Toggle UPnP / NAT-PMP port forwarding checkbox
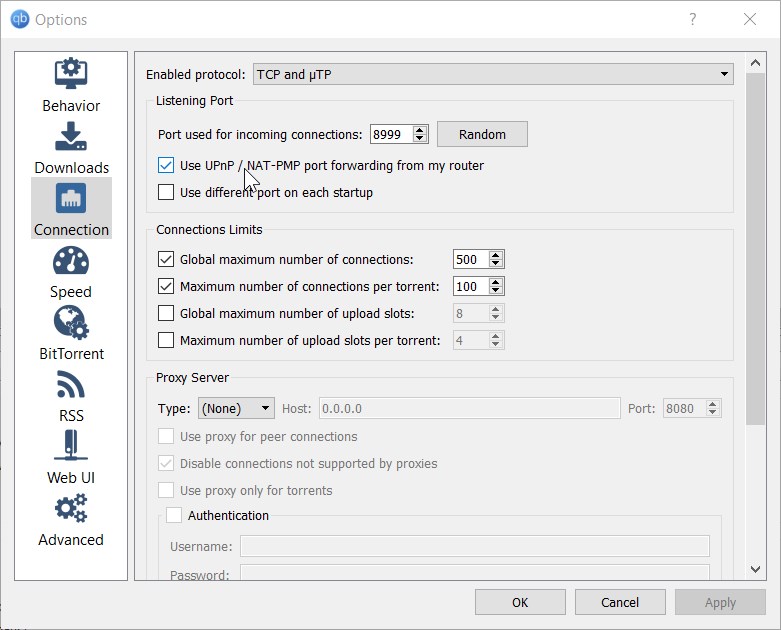This screenshot has width=781, height=630. (x=166, y=165)
